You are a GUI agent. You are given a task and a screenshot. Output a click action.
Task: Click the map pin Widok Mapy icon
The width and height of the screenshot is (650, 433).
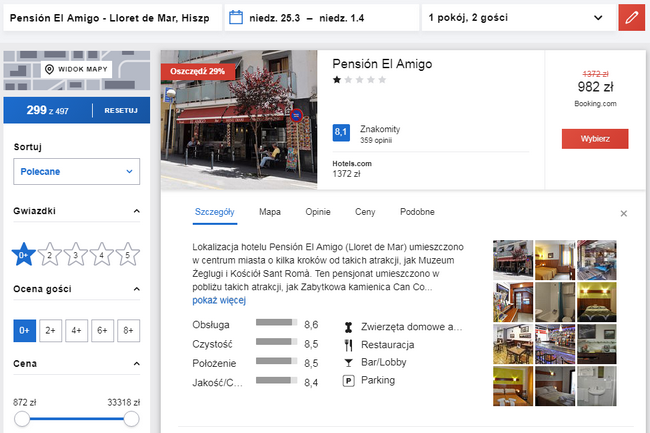pyautogui.click(x=49, y=69)
